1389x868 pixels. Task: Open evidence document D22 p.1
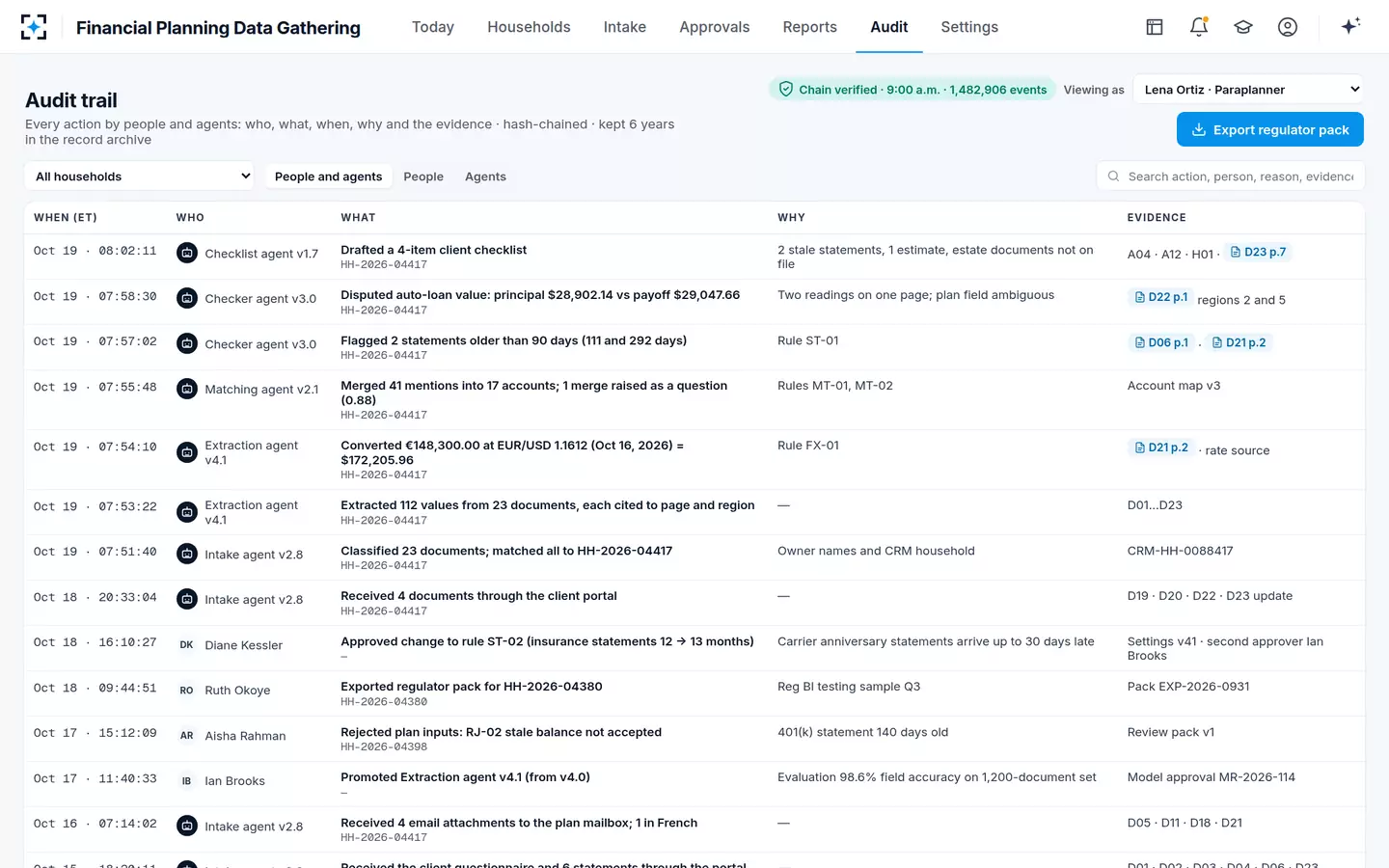point(1160,297)
